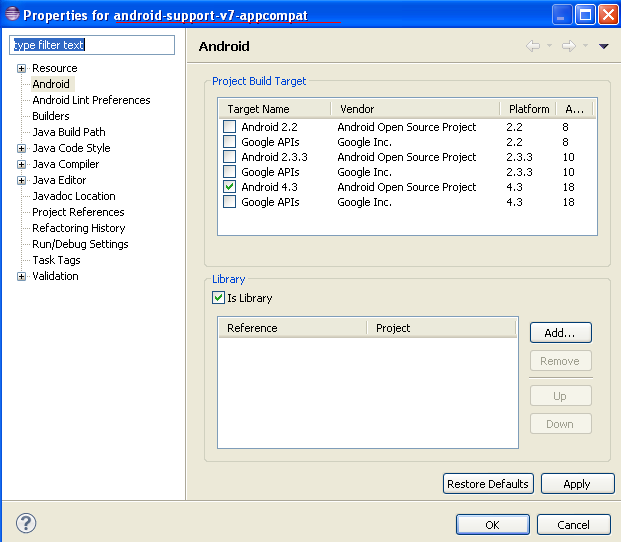Screen dimensions: 621x542
Task: Uncheck the Android 4.3 build target
Action: [x=229, y=186]
